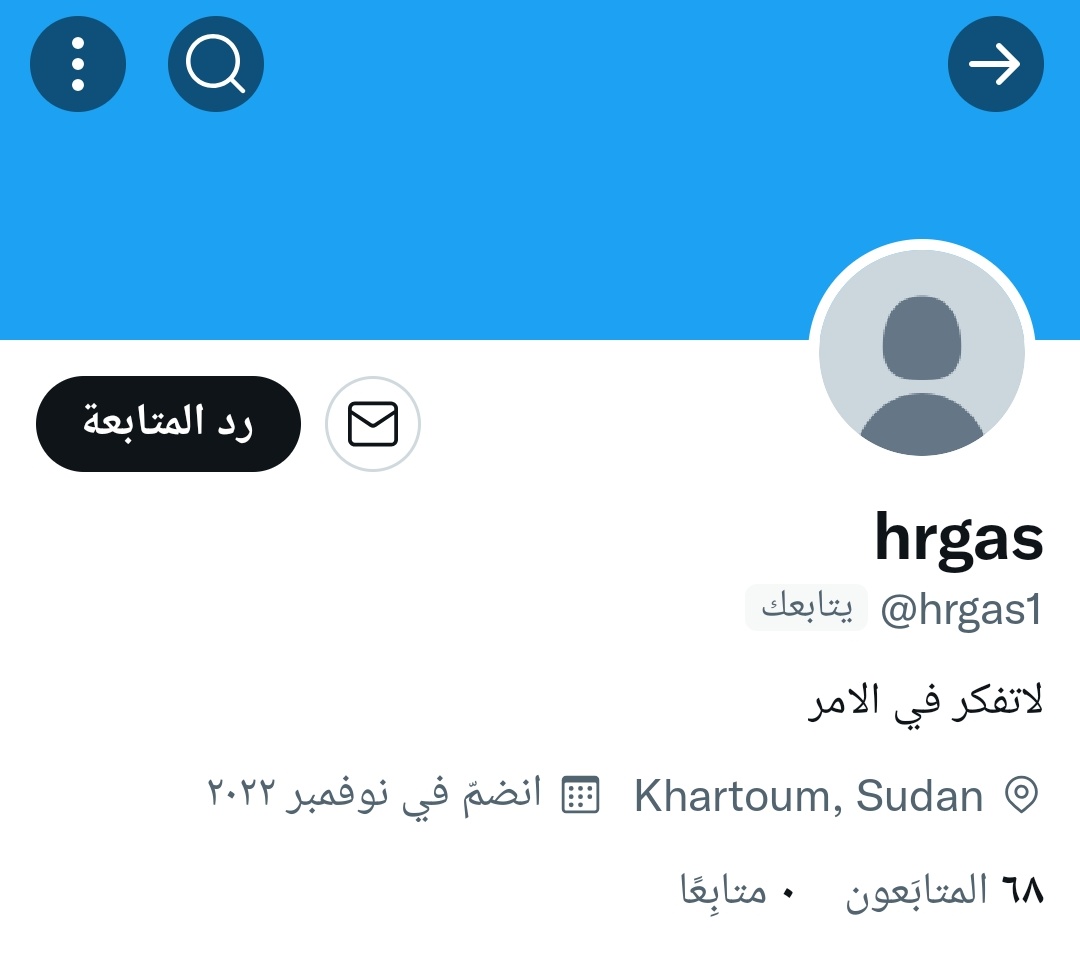The width and height of the screenshot is (1080, 957).
Task: Click the Khartoum, Sudan location text
Action: coord(809,796)
